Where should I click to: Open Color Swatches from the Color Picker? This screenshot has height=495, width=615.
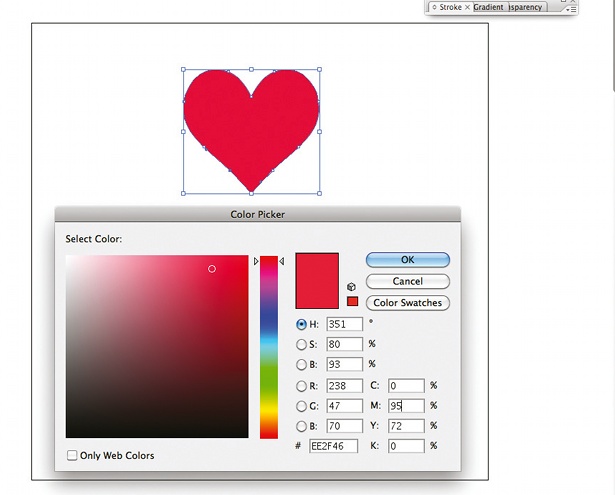tap(408, 303)
